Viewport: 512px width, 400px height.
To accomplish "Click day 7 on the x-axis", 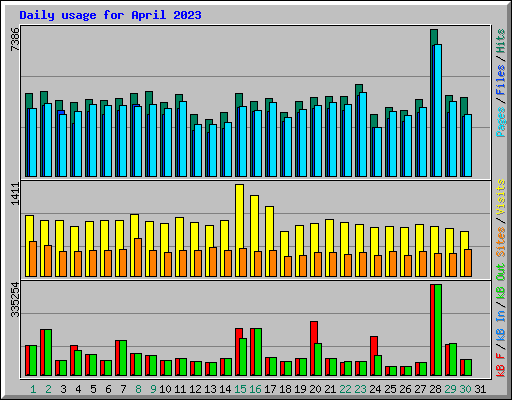I will pyautogui.click(x=123, y=389).
